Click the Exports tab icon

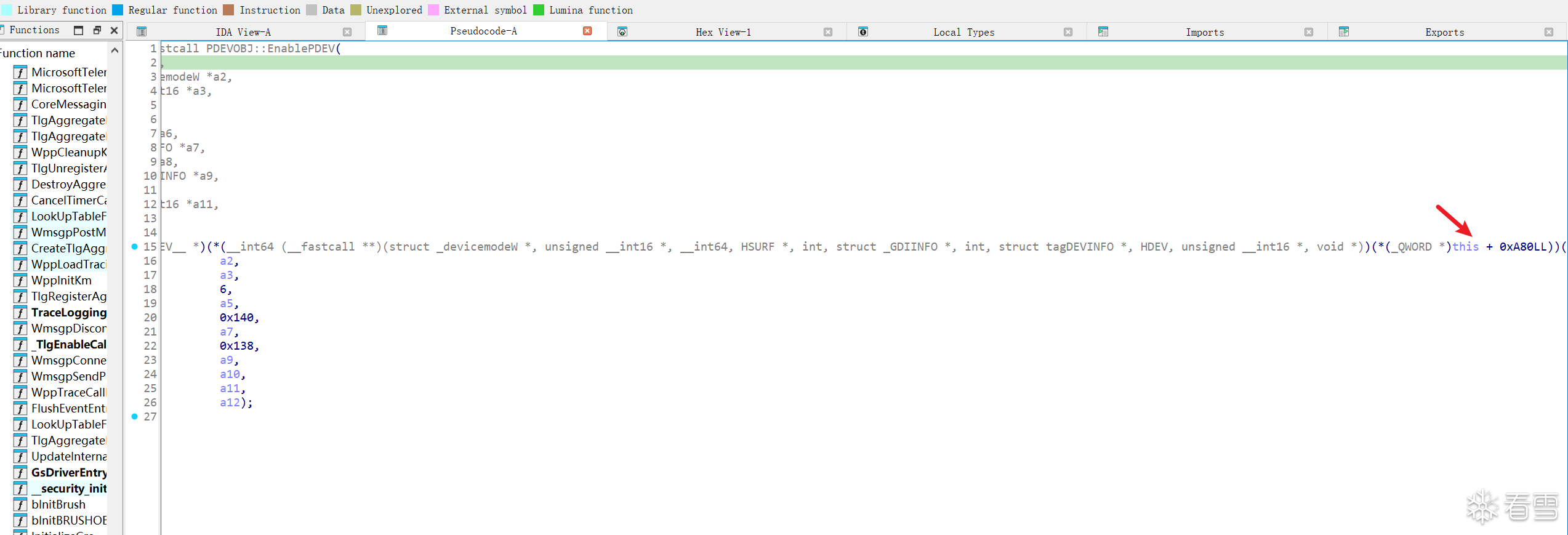[x=1344, y=32]
